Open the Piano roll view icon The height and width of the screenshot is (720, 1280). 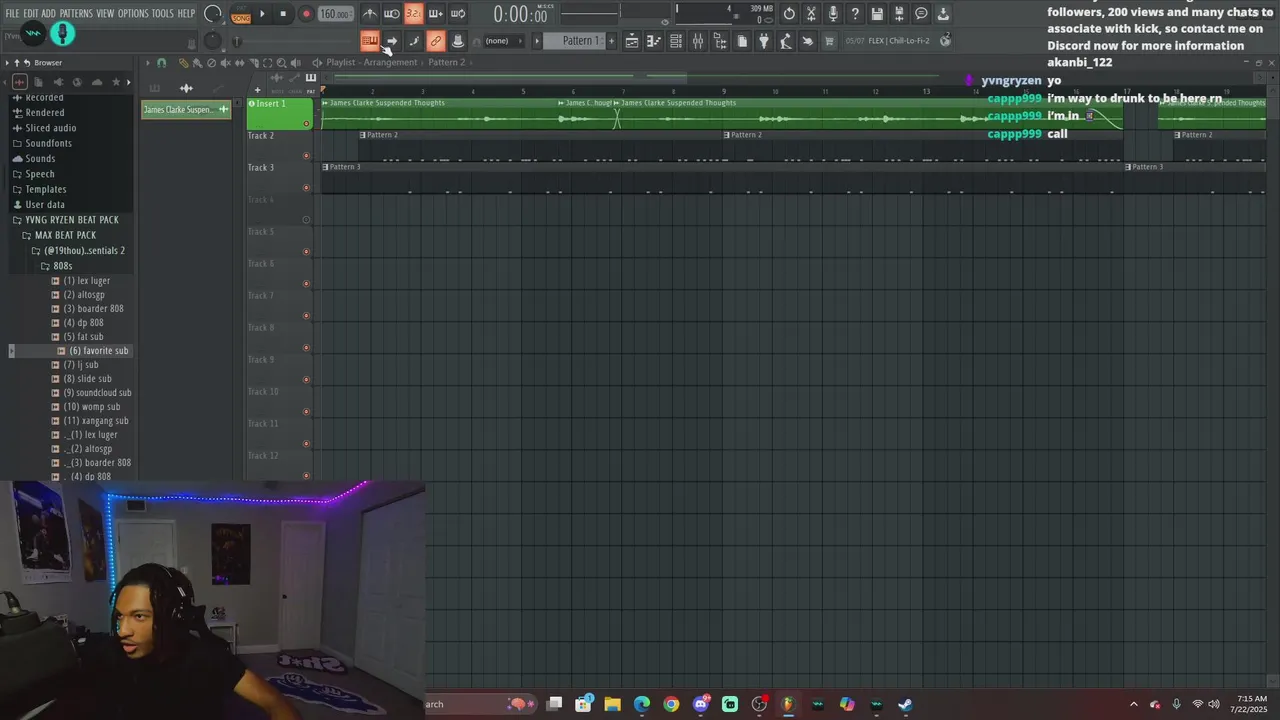click(654, 41)
